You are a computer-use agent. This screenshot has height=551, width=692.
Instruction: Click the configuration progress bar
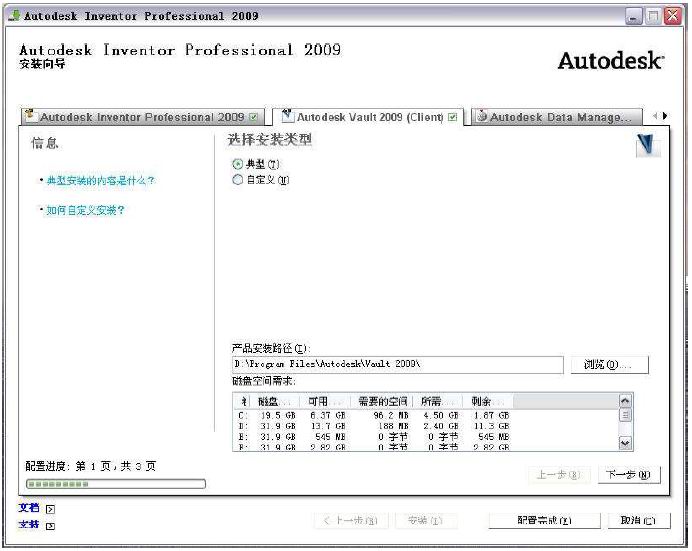point(116,484)
